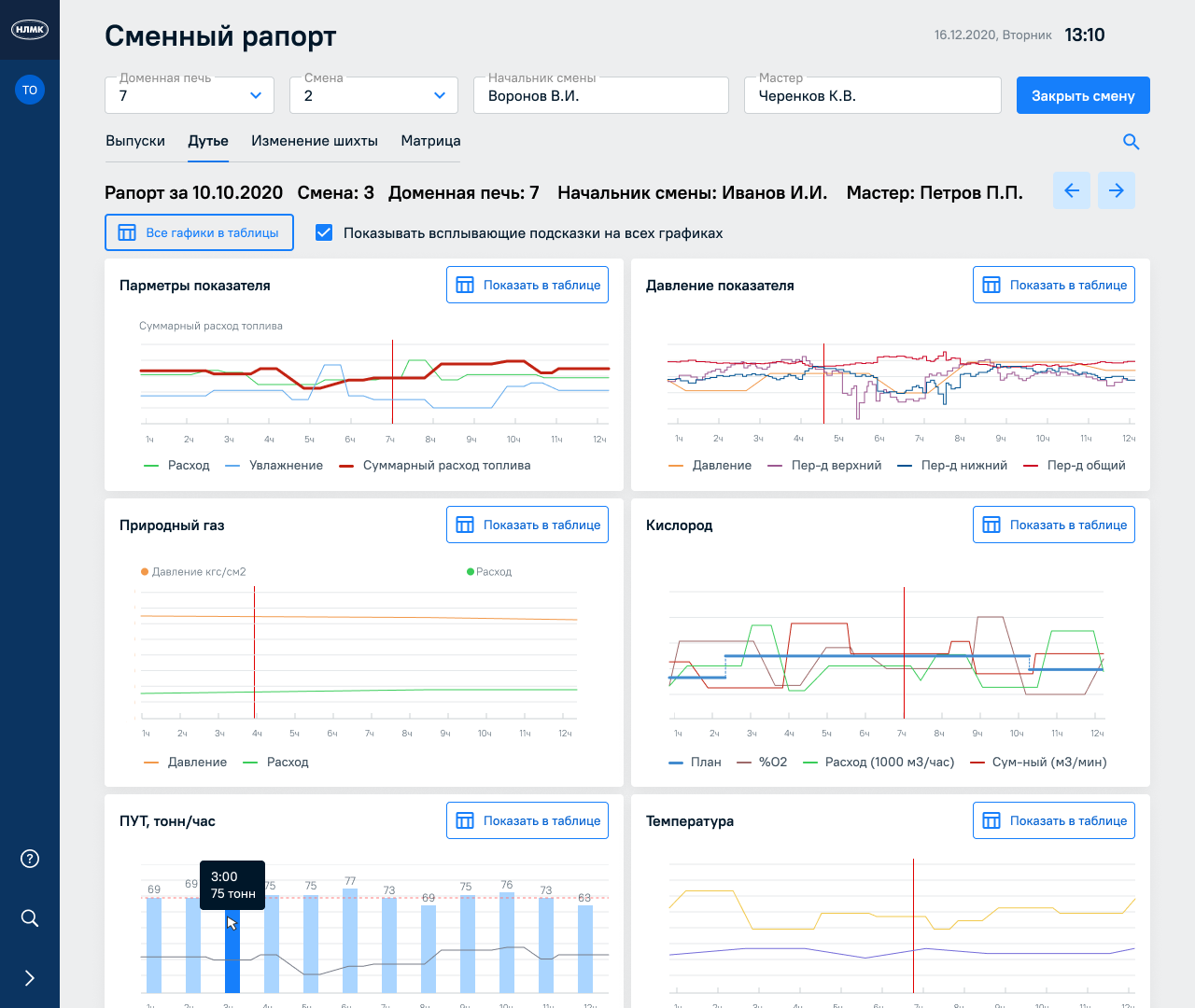Click the Мастер: Петров П.П. text
This screenshot has width=1195, height=1008.
[935, 192]
